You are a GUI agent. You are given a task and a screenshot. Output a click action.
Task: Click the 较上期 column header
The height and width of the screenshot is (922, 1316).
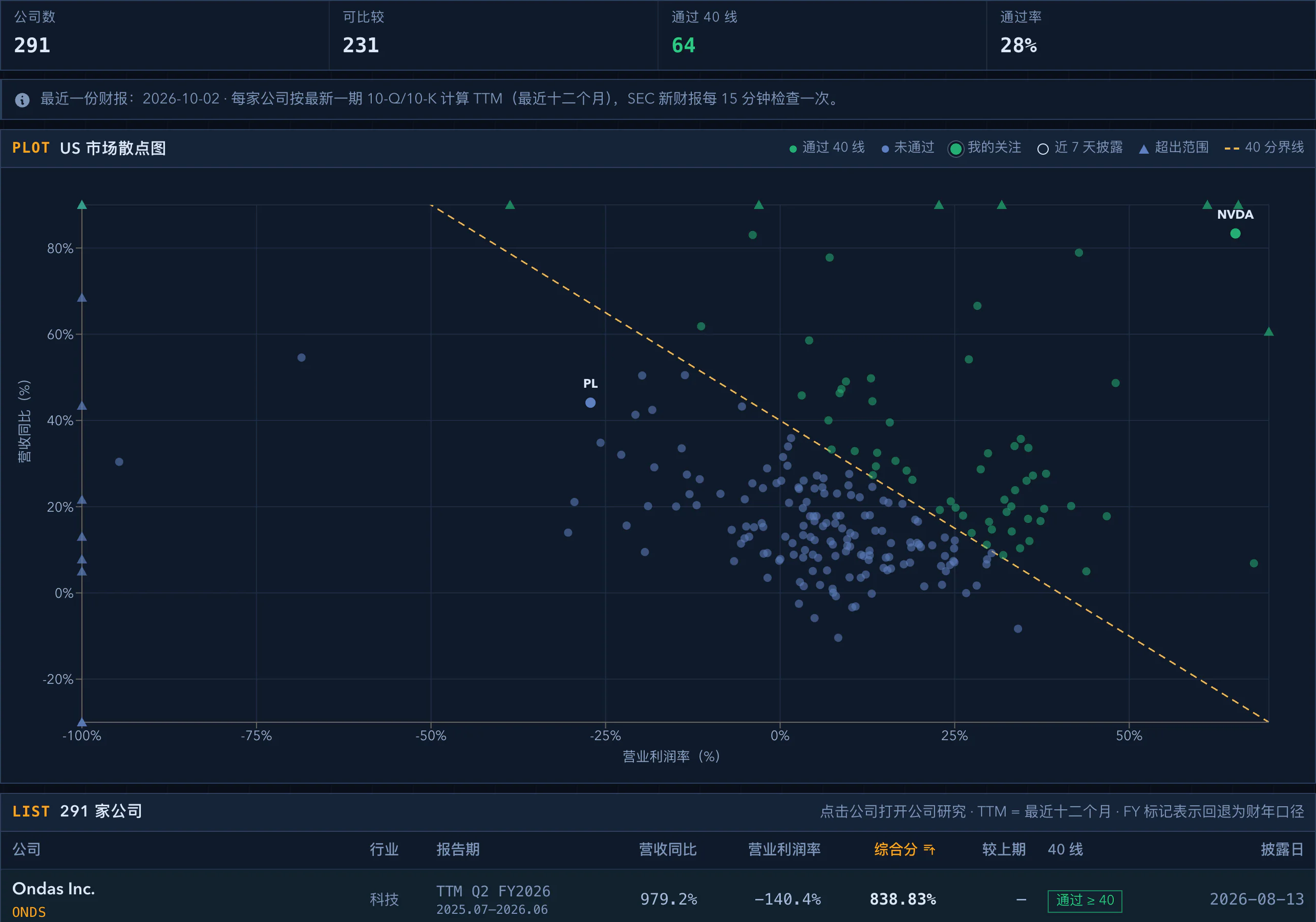[x=1004, y=849]
